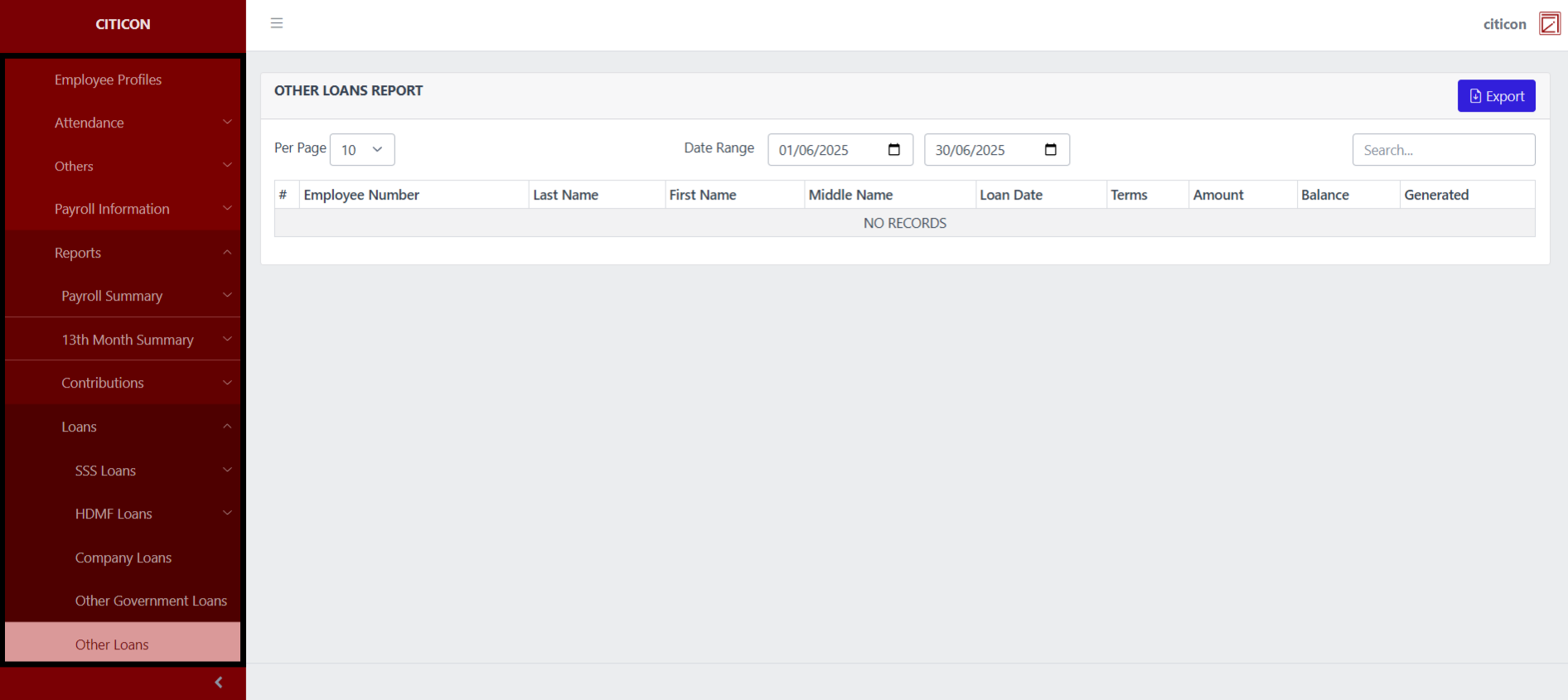The width and height of the screenshot is (1568, 700).
Task: Click the CITICON brand logo link
Action: 123,24
